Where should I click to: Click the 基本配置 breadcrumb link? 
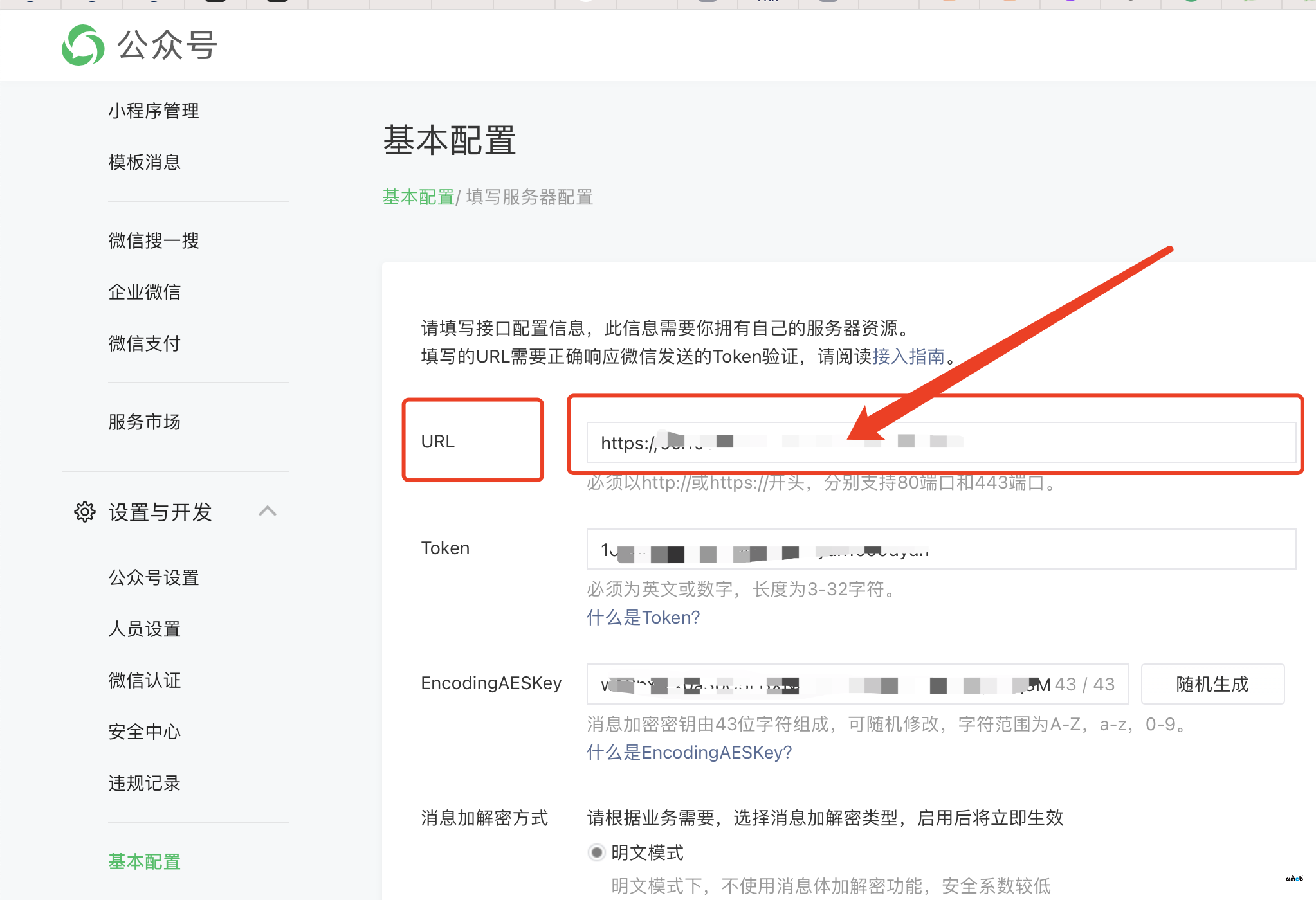coord(419,197)
